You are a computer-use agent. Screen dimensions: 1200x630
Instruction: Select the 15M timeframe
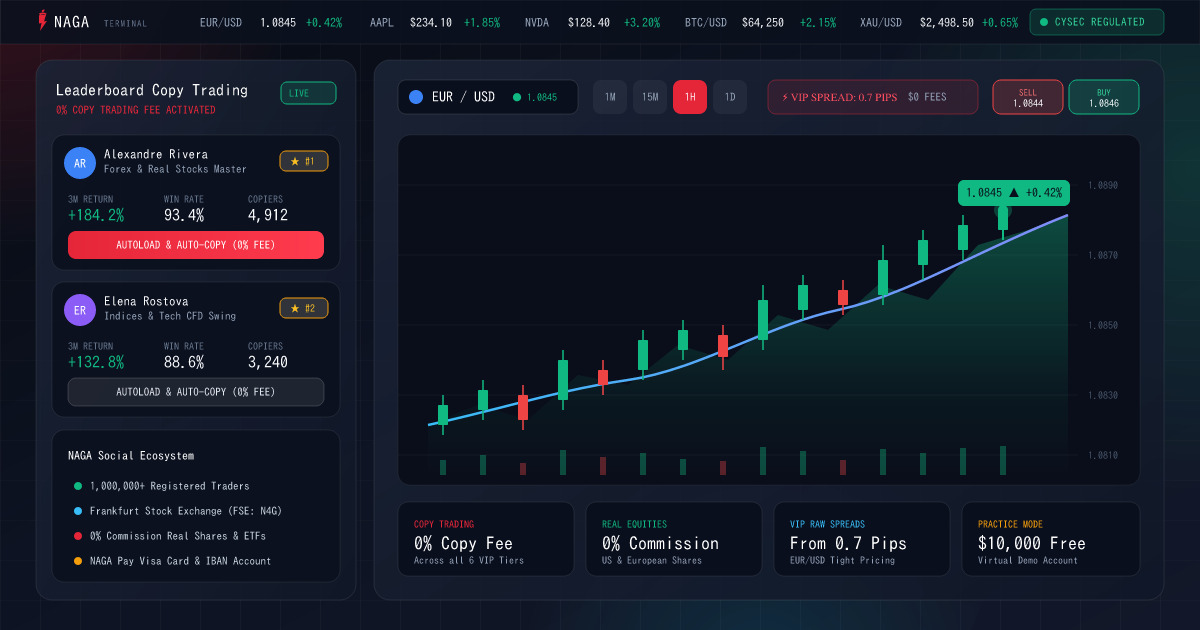pyautogui.click(x=650, y=97)
